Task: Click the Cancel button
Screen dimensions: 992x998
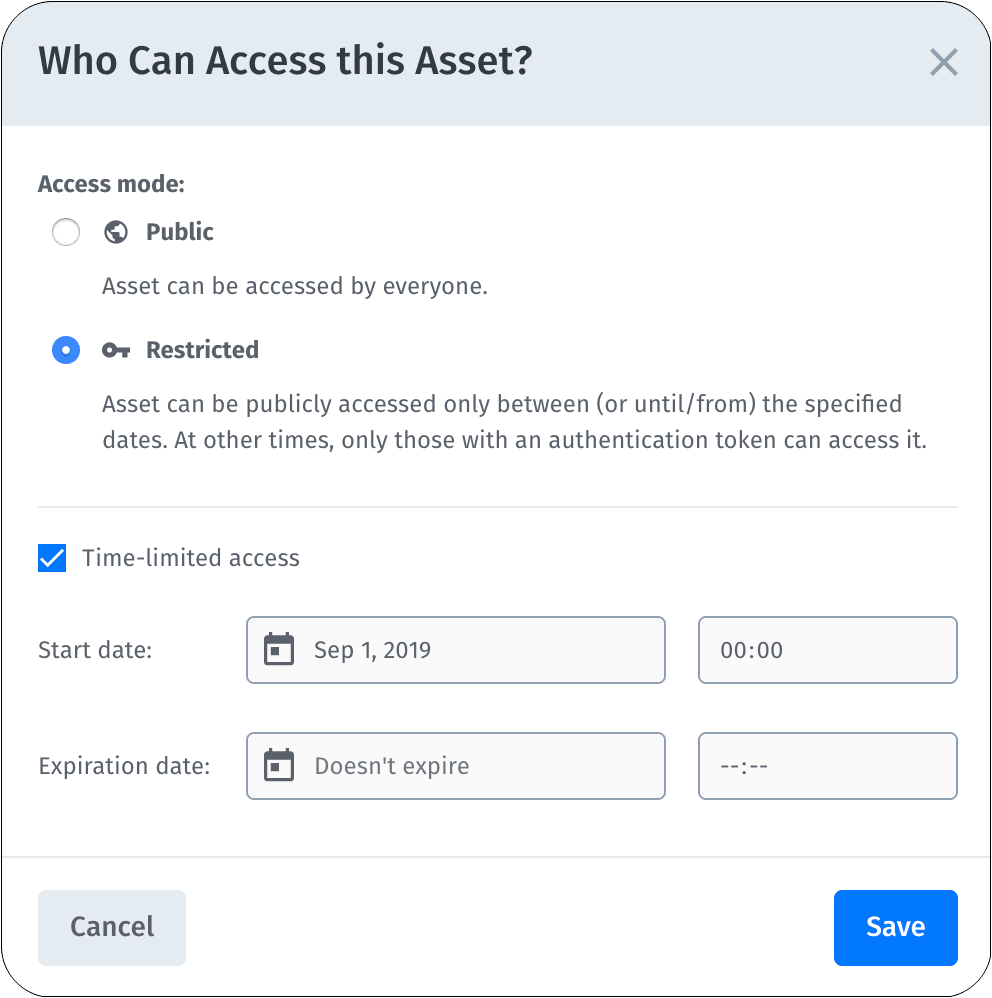Action: [x=111, y=927]
